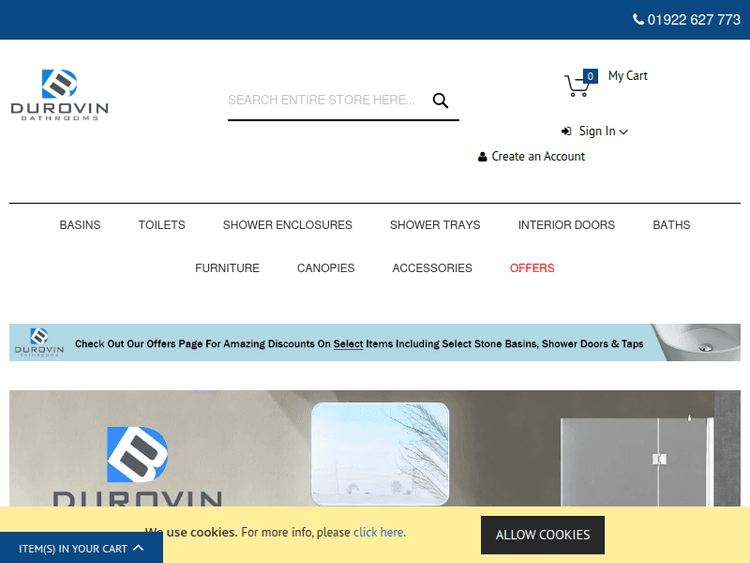Open the Interior Doors menu item
The image size is (750, 563).
[566, 225]
